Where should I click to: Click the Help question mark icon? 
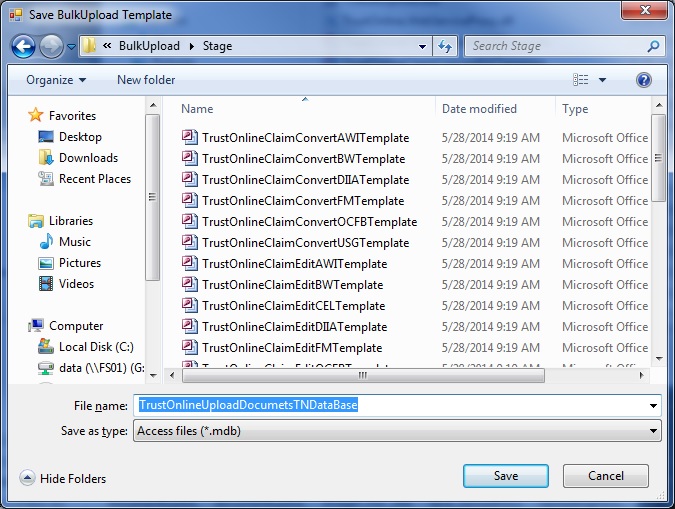[x=644, y=80]
